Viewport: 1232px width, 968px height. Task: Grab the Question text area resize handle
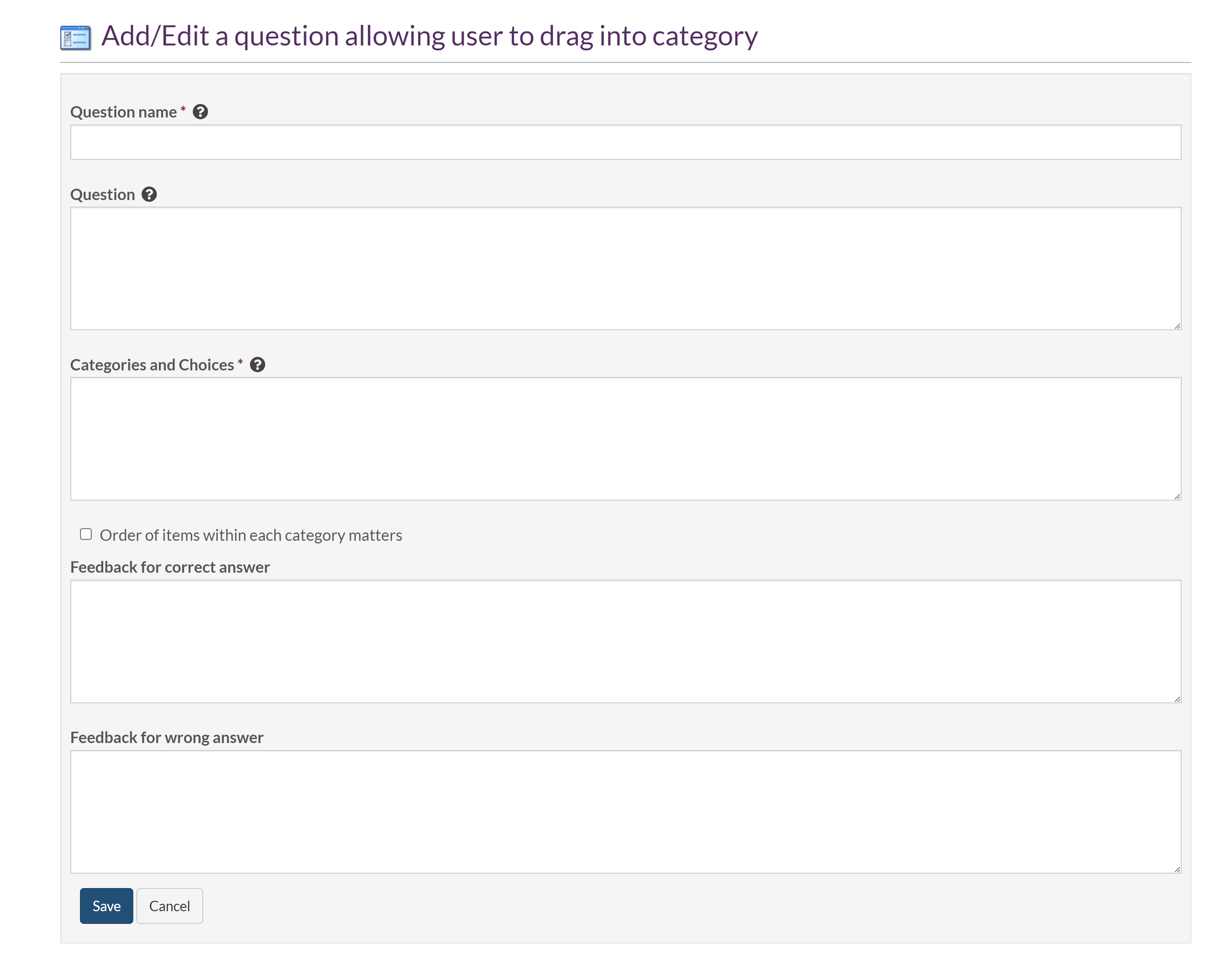click(1177, 326)
